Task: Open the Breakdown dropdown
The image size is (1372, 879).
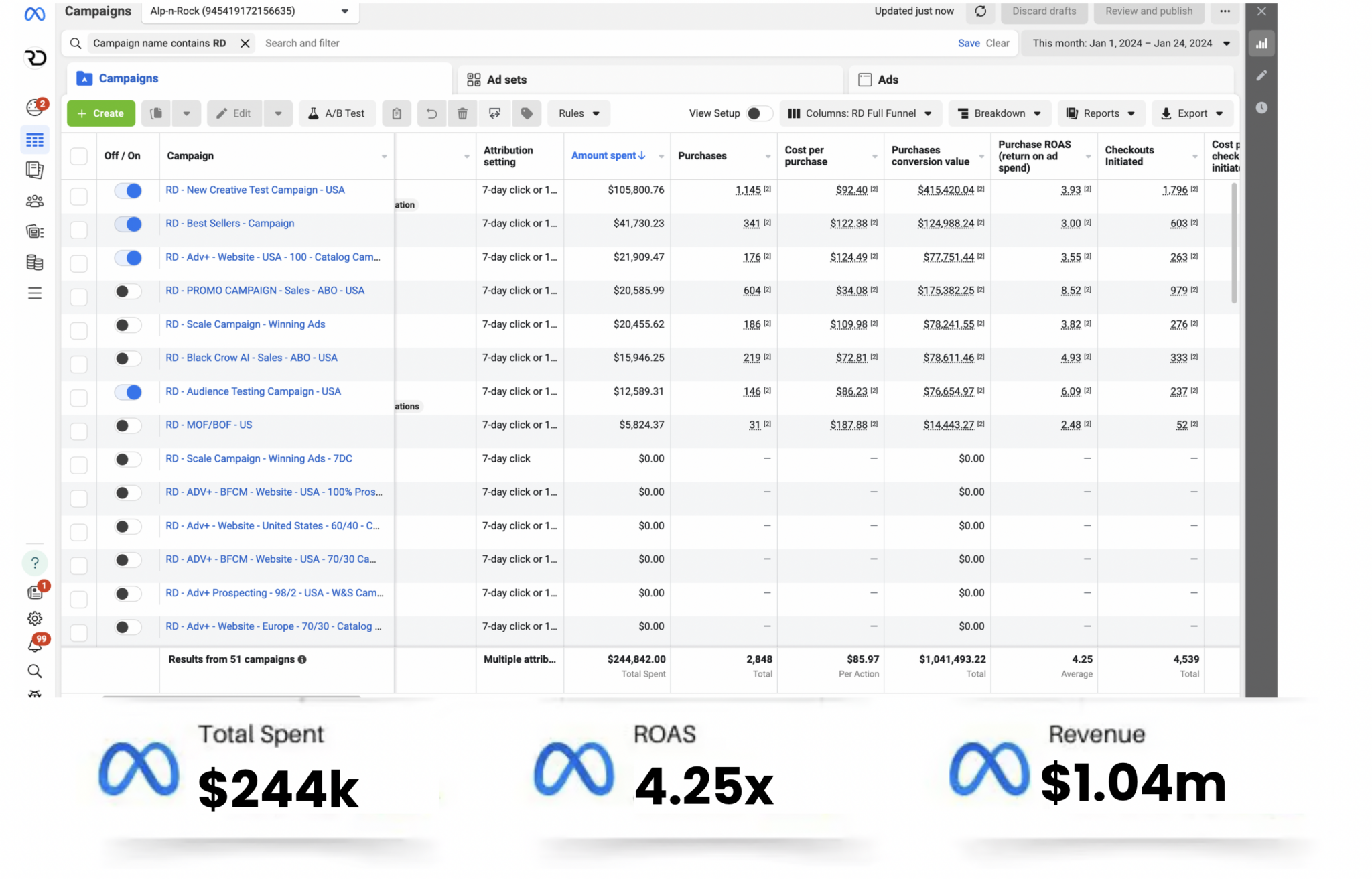Action: pyautogui.click(x=1000, y=113)
